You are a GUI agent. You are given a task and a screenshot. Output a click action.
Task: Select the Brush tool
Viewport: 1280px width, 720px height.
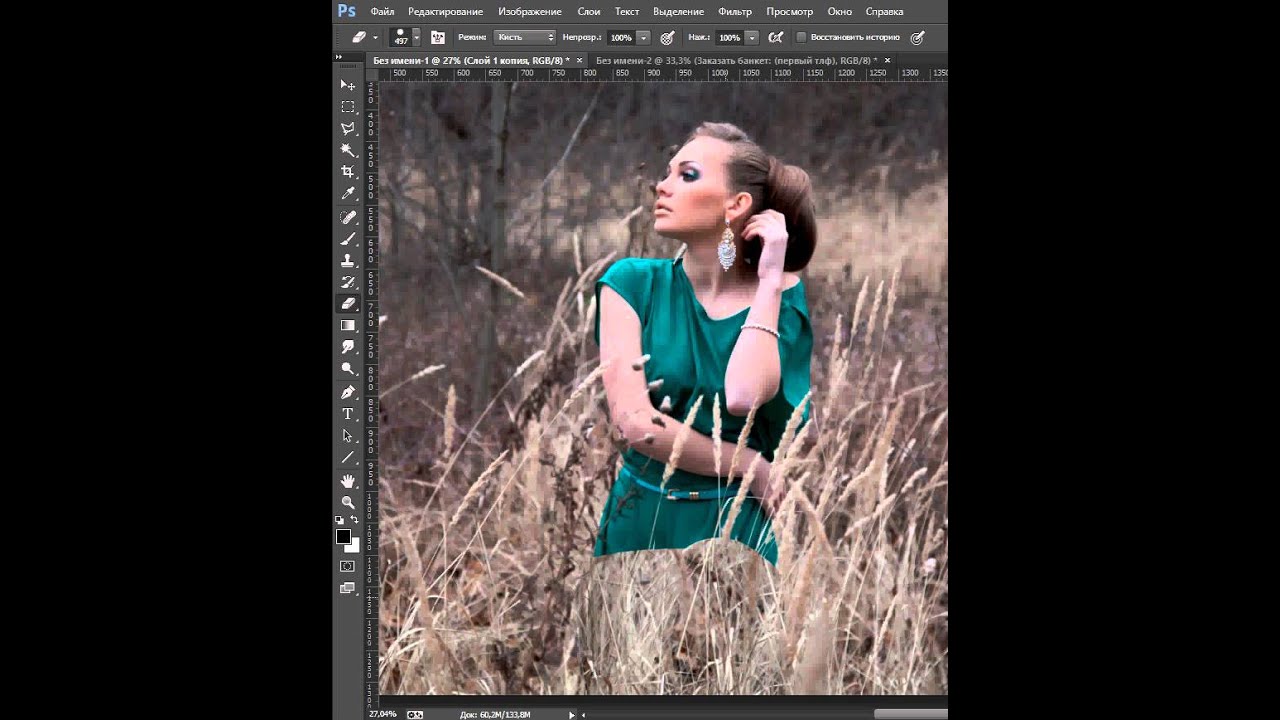348,239
